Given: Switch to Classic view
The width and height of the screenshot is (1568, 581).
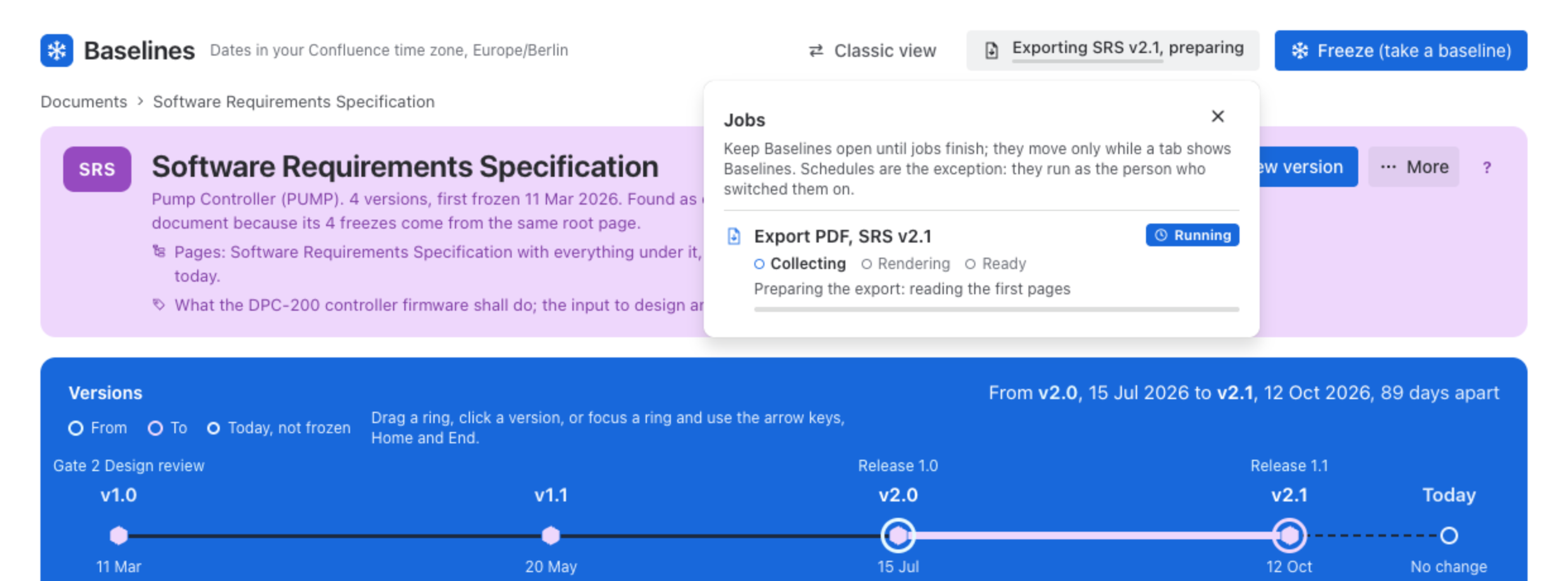Looking at the screenshot, I should (x=872, y=51).
